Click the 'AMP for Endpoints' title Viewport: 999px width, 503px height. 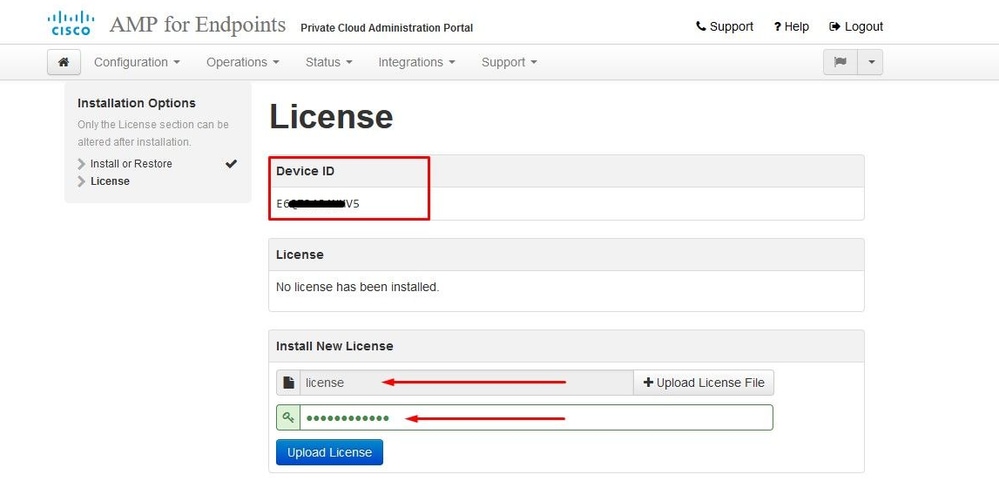(198, 24)
